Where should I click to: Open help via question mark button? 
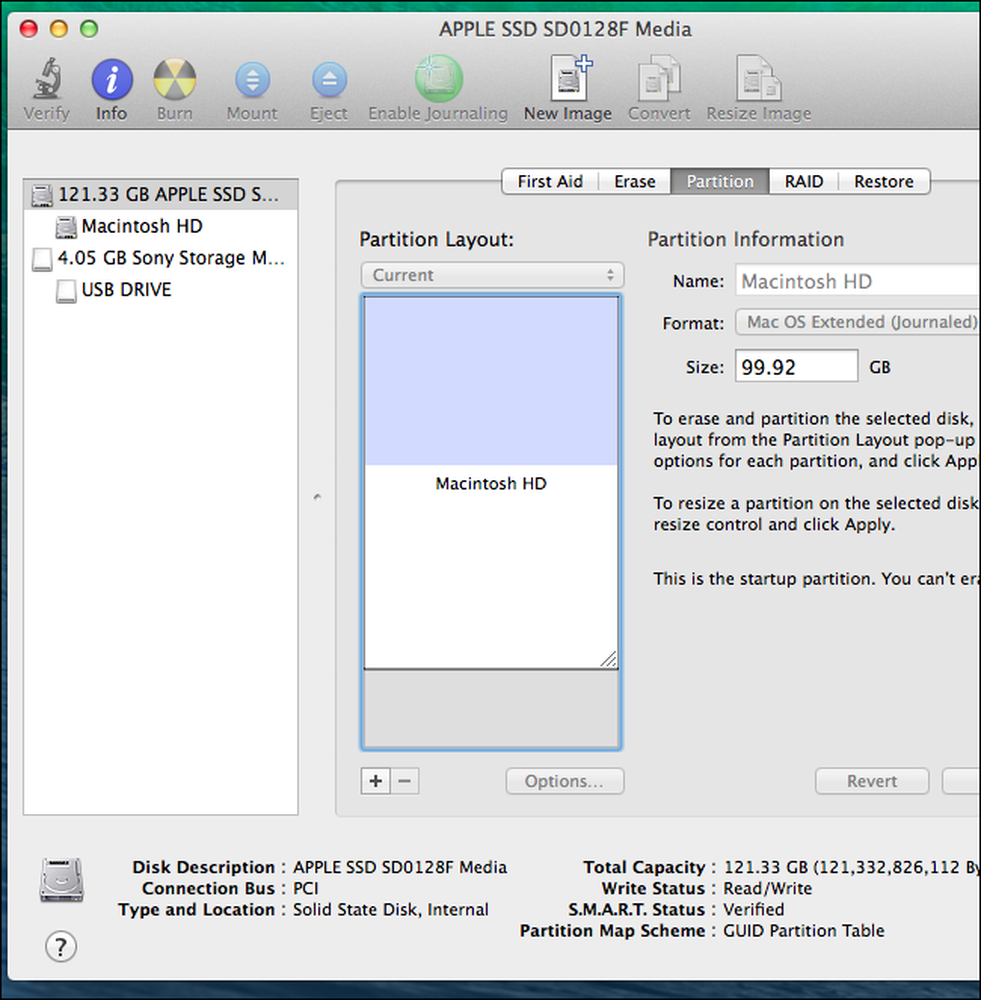61,947
